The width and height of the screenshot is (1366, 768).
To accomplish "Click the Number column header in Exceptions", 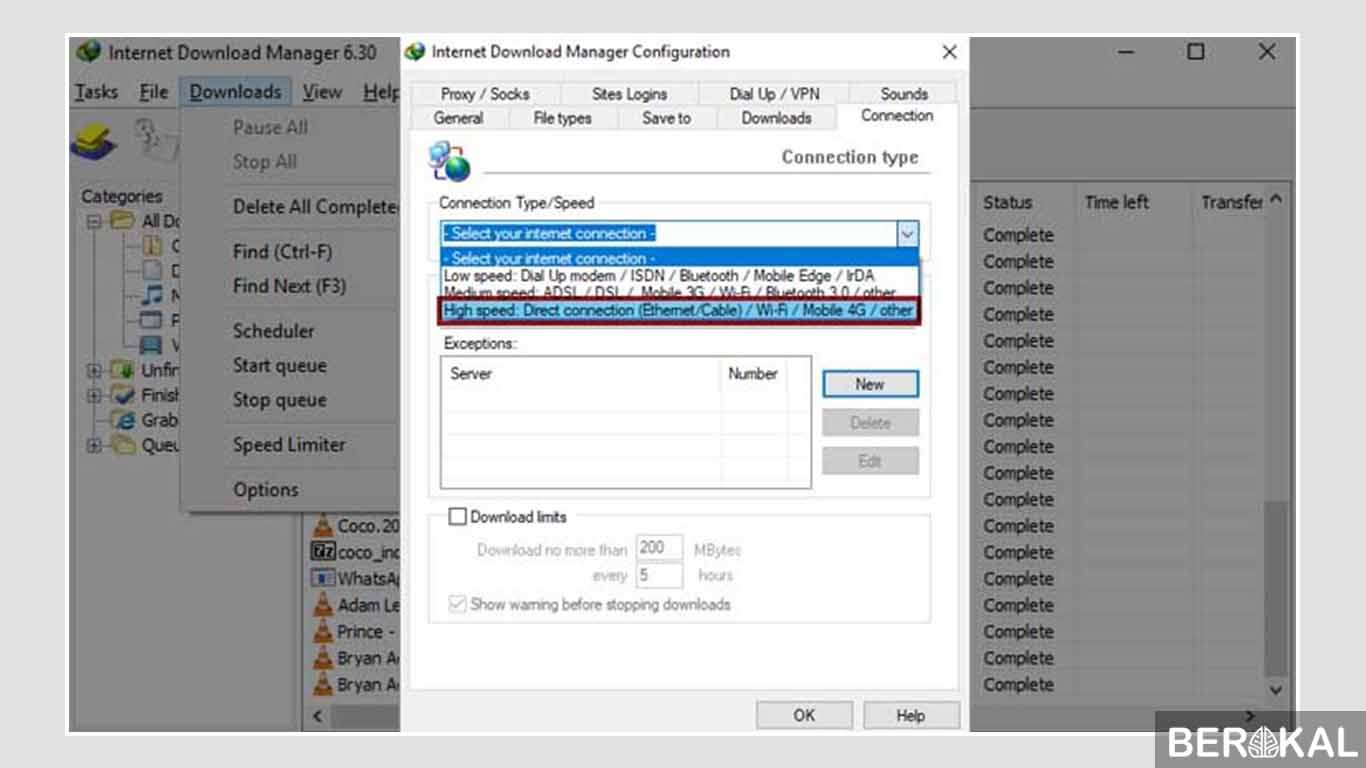I will [x=754, y=374].
